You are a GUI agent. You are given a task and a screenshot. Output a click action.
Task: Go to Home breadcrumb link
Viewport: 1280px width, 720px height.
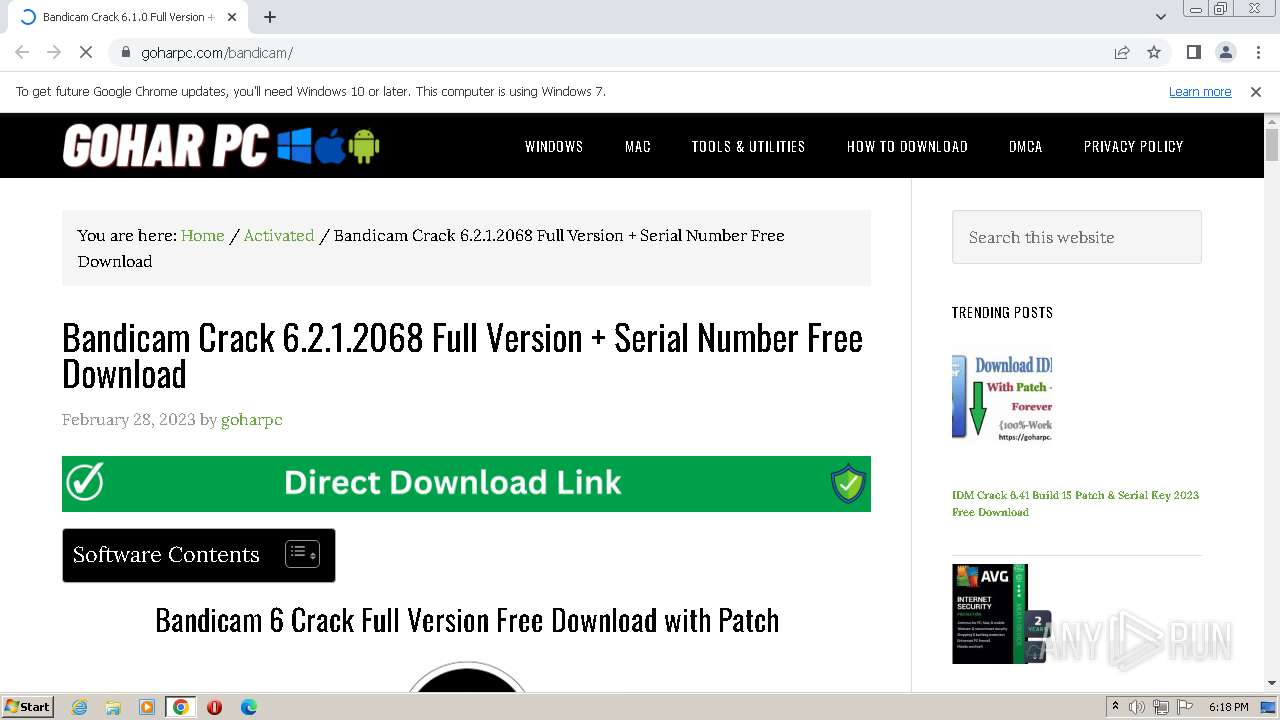click(202, 236)
